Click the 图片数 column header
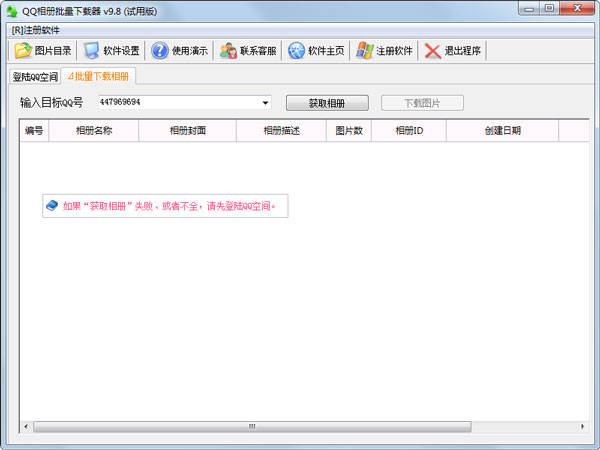Image resolution: width=600 pixels, height=450 pixels. point(349,130)
